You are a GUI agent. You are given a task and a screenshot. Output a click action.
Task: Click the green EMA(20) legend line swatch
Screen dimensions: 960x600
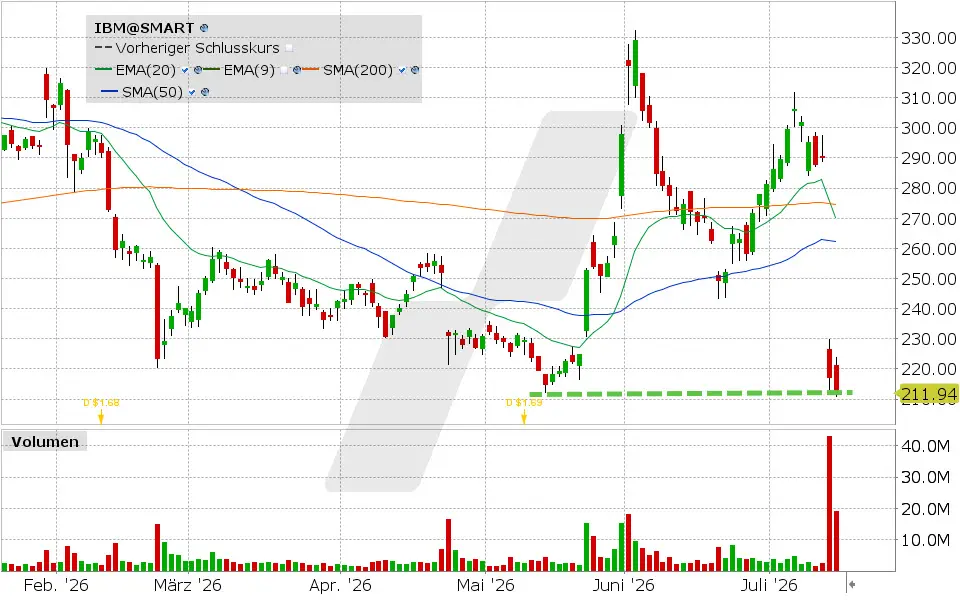click(103, 69)
